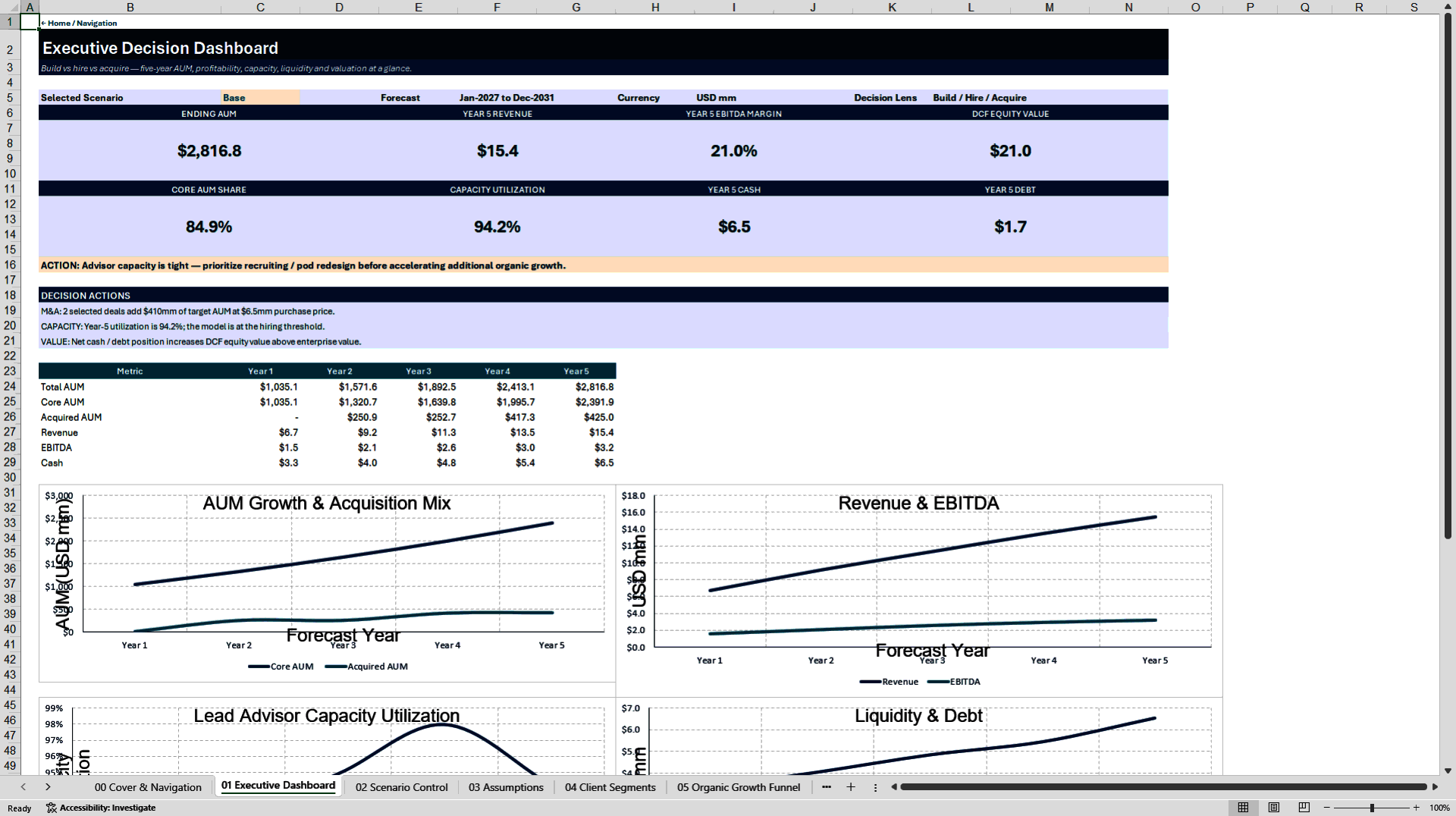Select the Year 3 column header cell
This screenshot has width=1456, height=816.
[419, 371]
